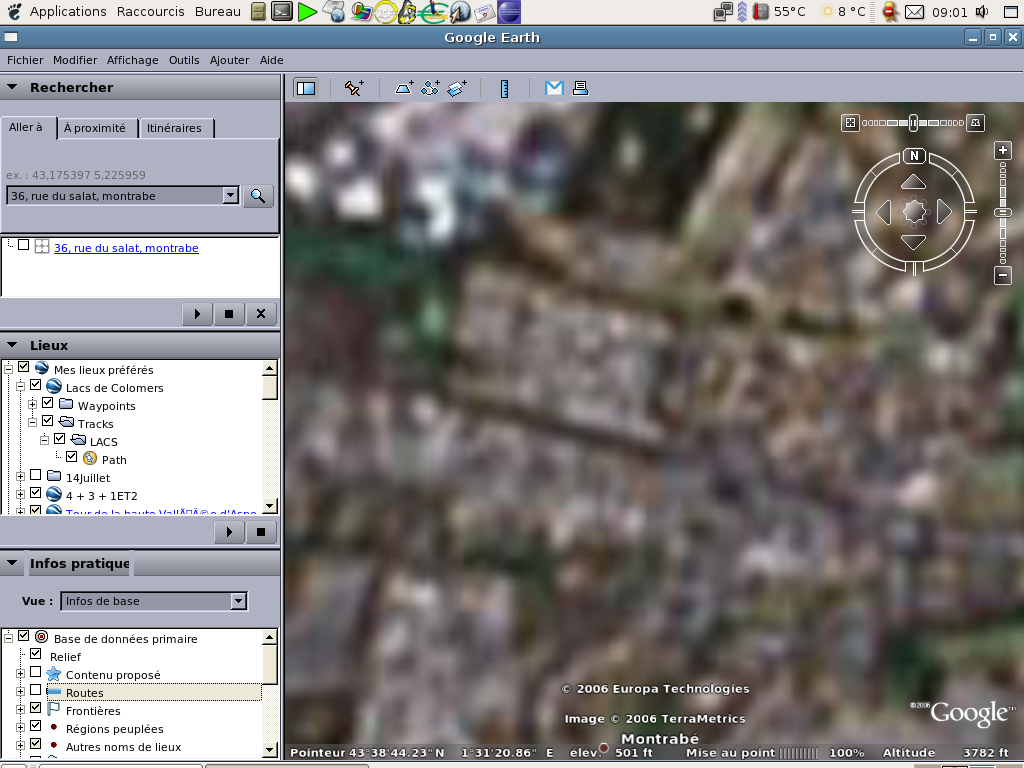Screen dimensions: 1024x768
Task: Zoom out with the minus button
Action: (x=1002, y=275)
